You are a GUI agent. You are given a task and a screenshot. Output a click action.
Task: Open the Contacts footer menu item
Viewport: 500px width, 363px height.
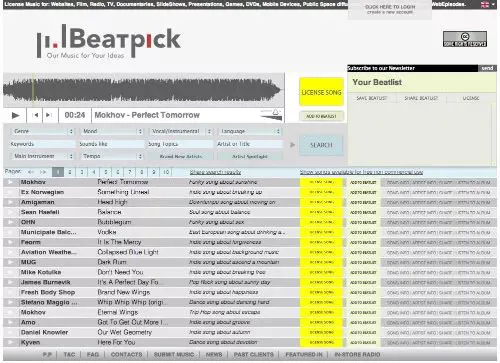coord(126,354)
